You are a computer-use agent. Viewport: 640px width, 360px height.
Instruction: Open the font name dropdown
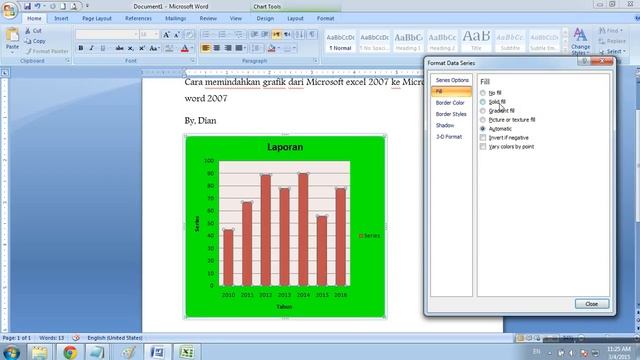pos(136,35)
